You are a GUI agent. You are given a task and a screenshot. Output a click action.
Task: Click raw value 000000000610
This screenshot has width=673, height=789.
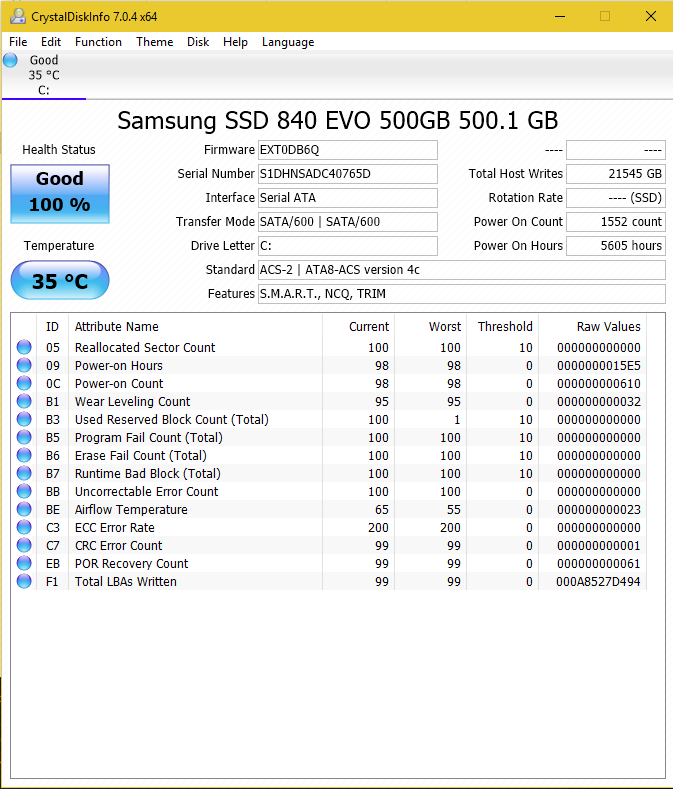coord(599,384)
